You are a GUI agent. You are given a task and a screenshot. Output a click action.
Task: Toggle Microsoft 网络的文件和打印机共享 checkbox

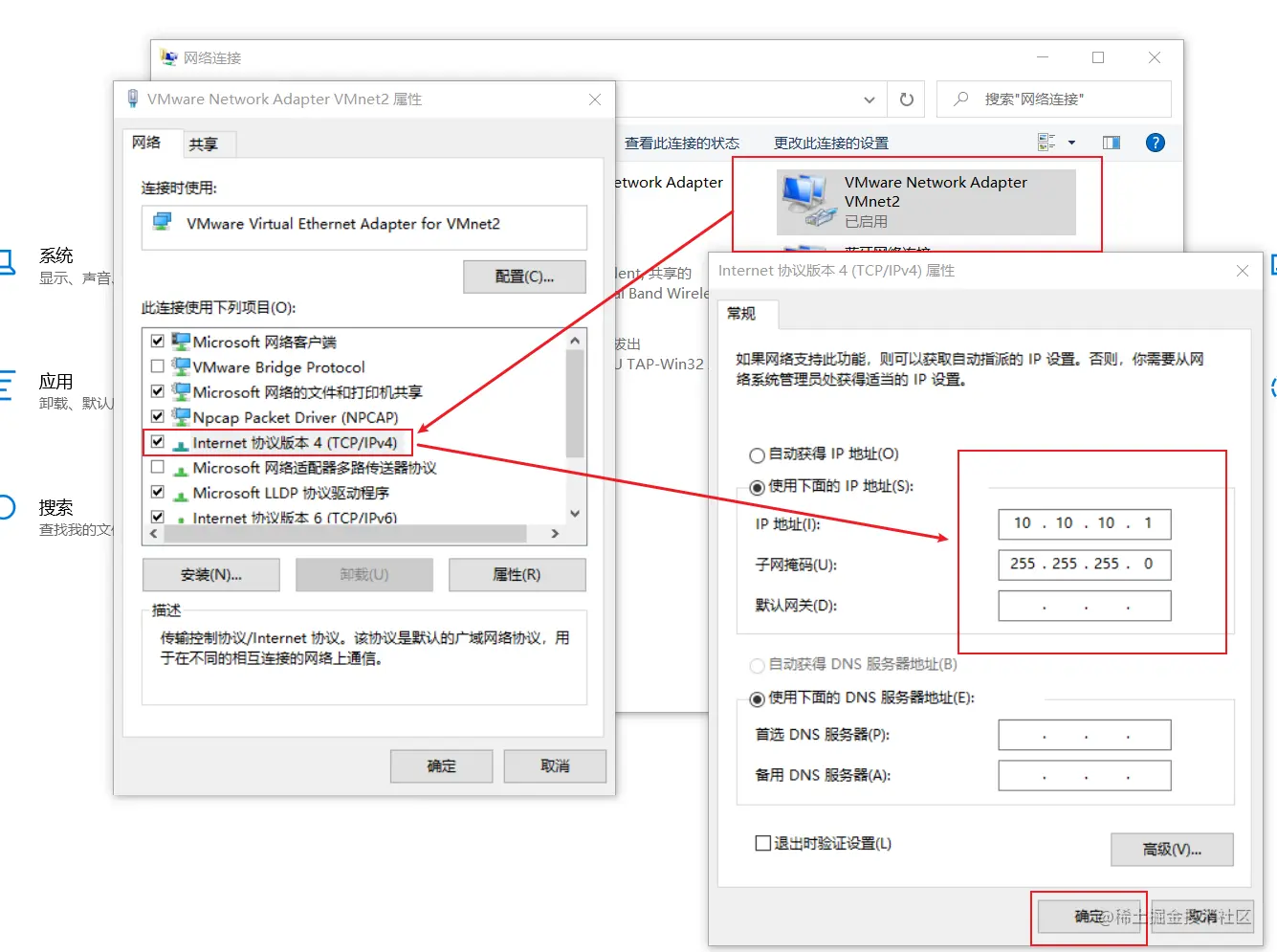coord(158,391)
